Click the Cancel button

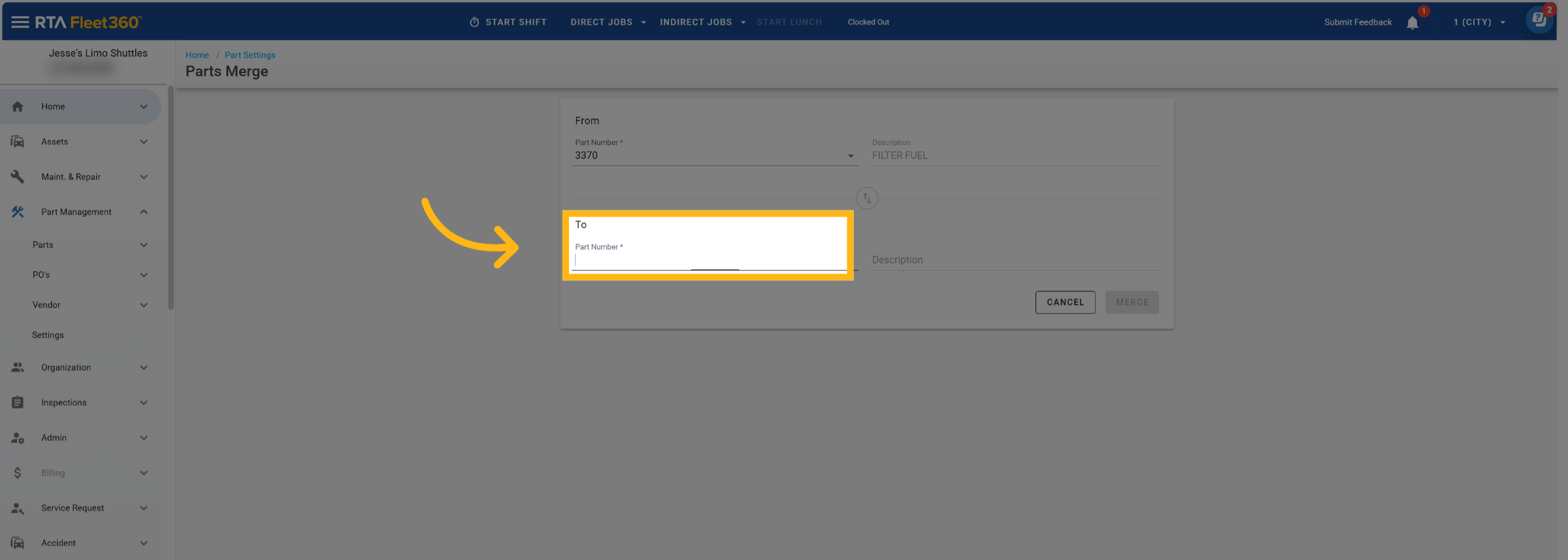1065,303
